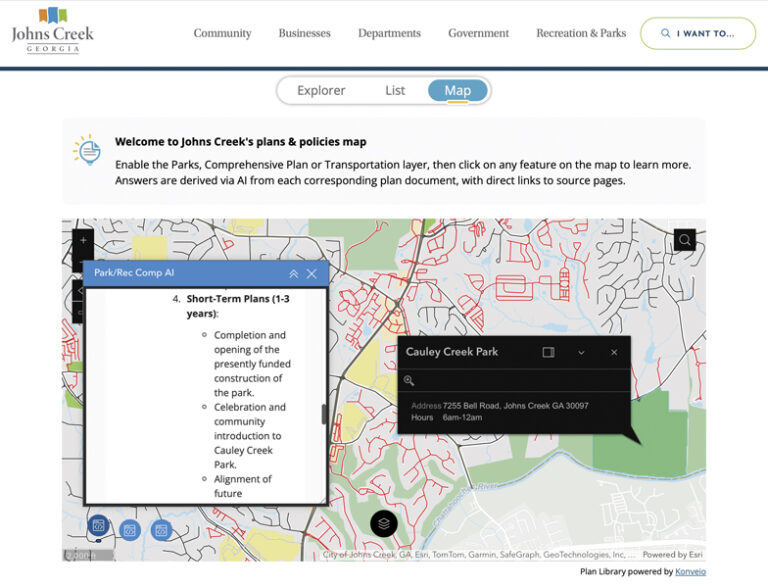Click the rightmost blue embed widget icon

click(161, 530)
